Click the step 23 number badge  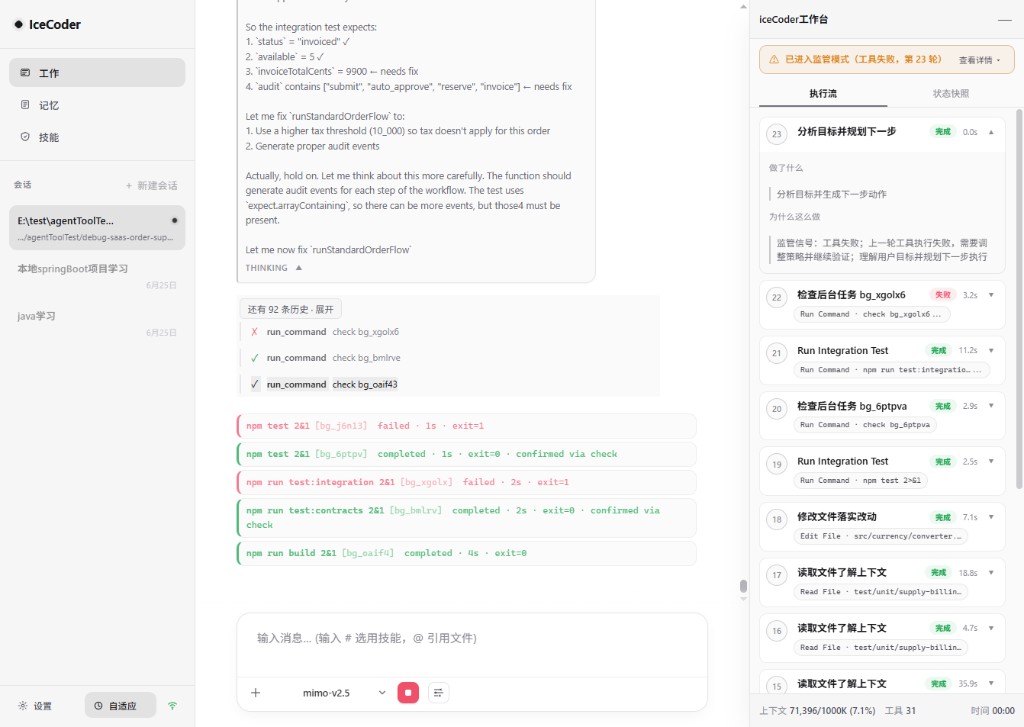click(x=776, y=134)
